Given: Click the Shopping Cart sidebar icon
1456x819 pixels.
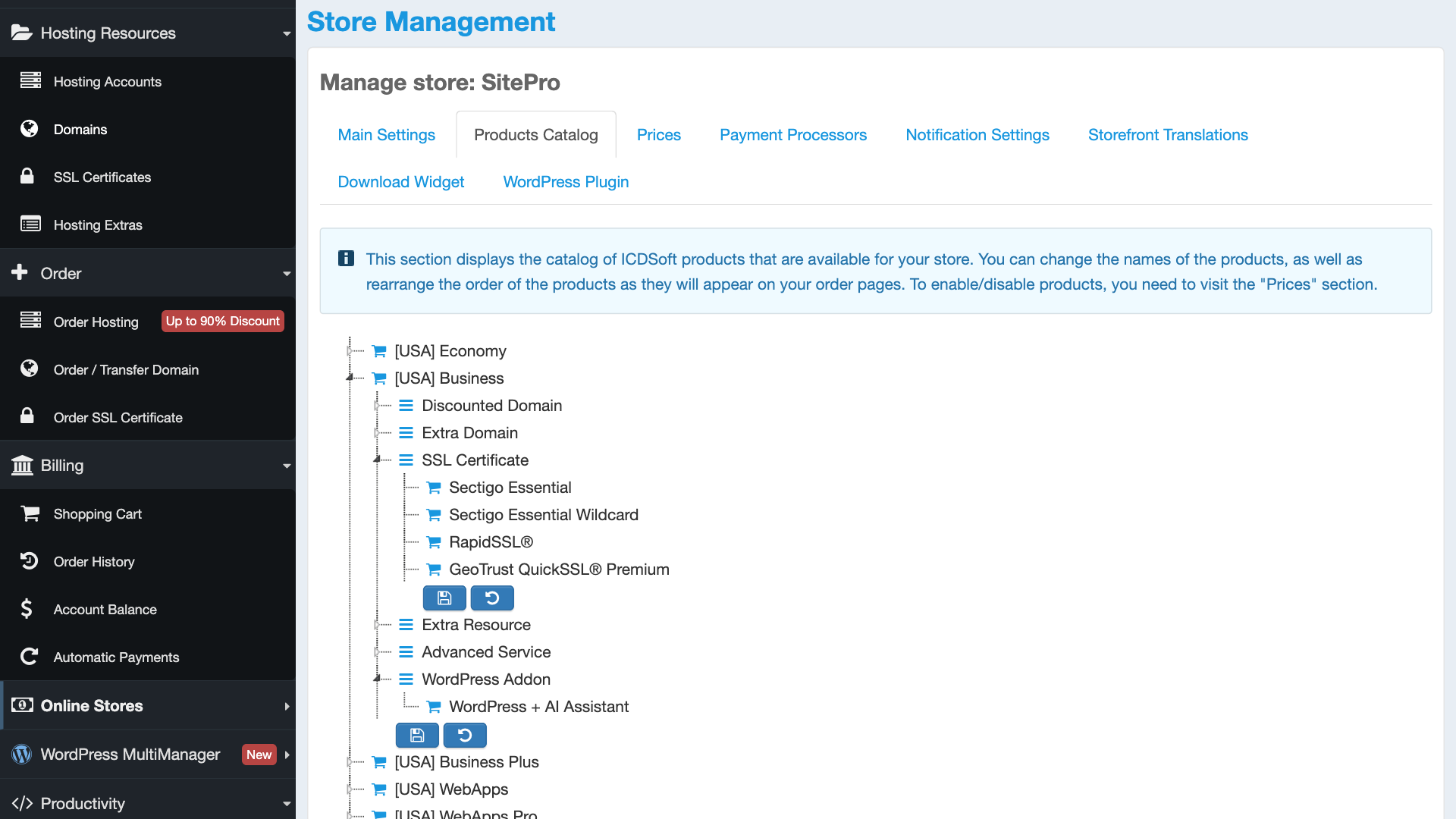Looking at the screenshot, I should pyautogui.click(x=30, y=514).
